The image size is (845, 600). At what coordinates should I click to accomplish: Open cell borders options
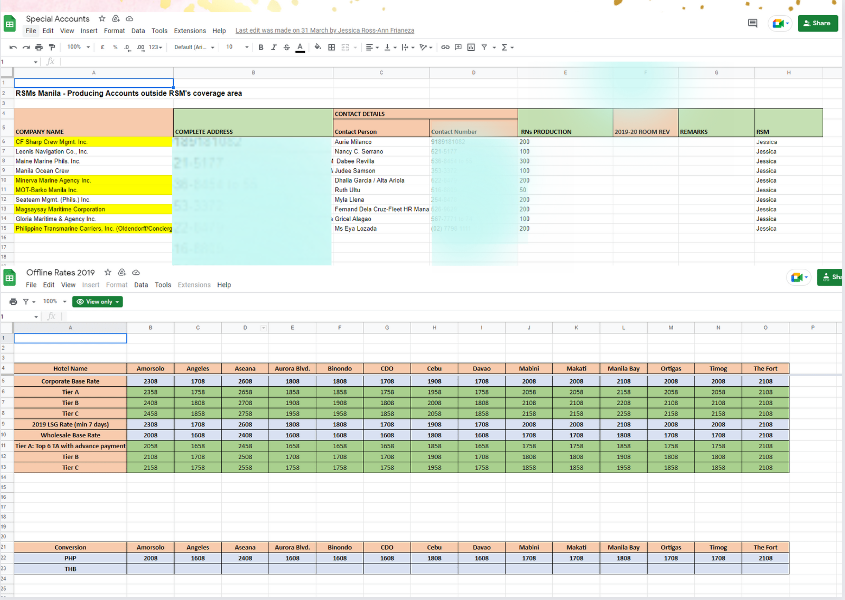tap(331, 47)
